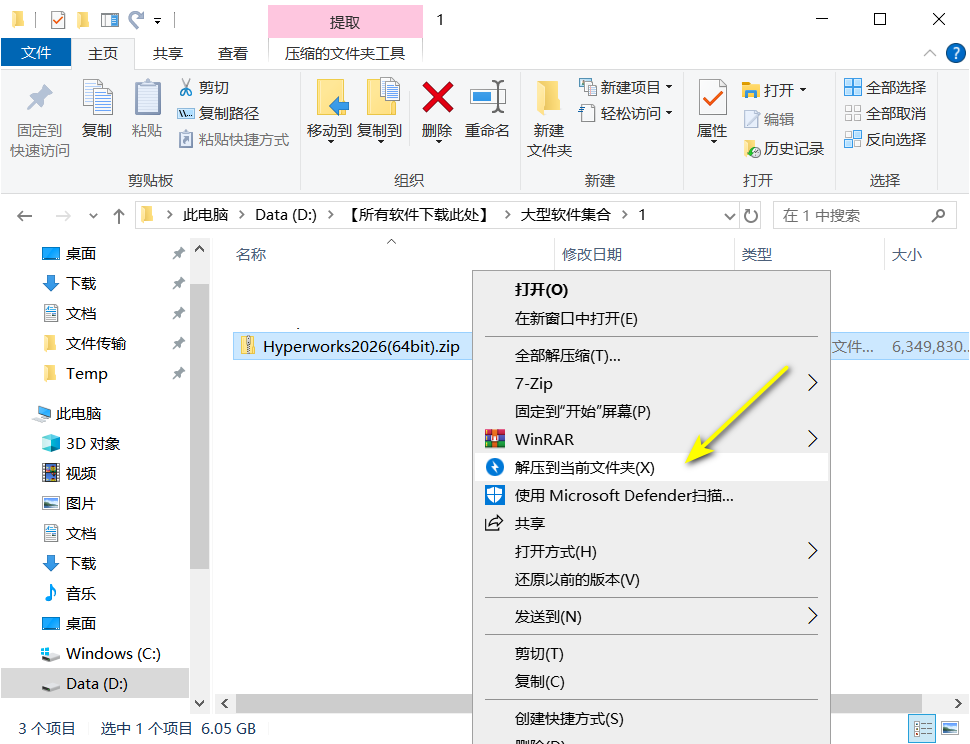Click the New Folder icon

(548, 98)
